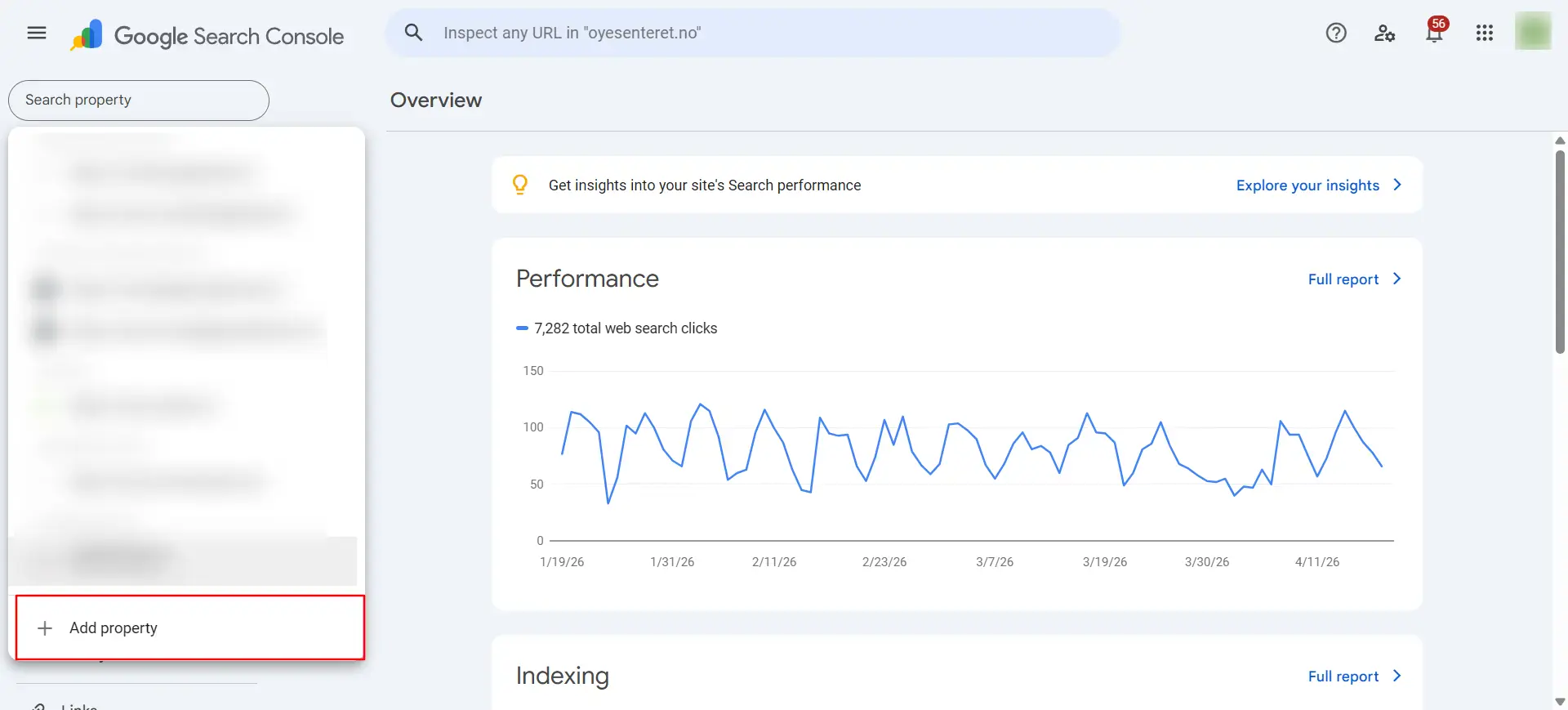Open the Google apps grid
The image size is (1568, 710).
[x=1484, y=33]
